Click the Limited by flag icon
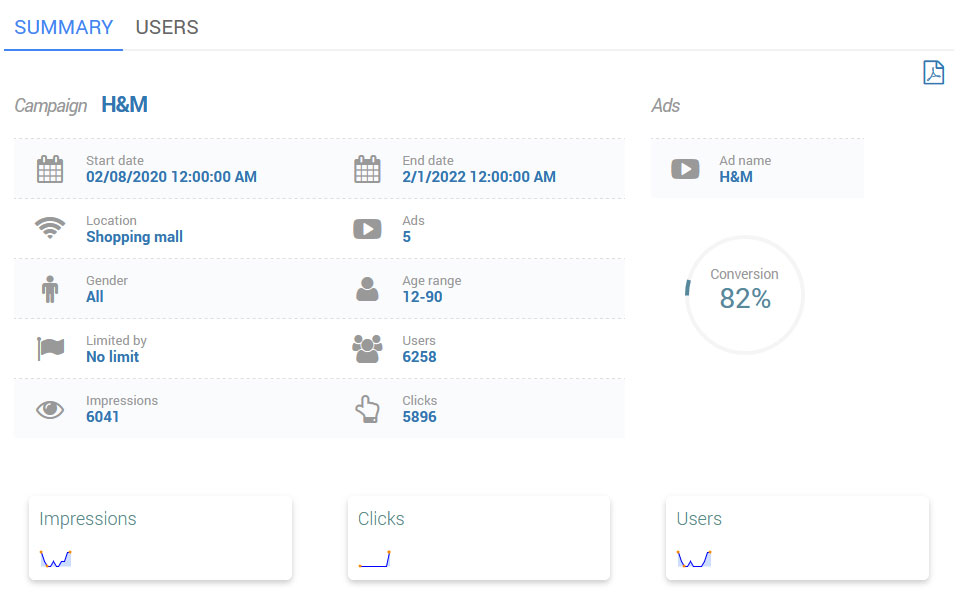960x597 pixels. click(50, 349)
